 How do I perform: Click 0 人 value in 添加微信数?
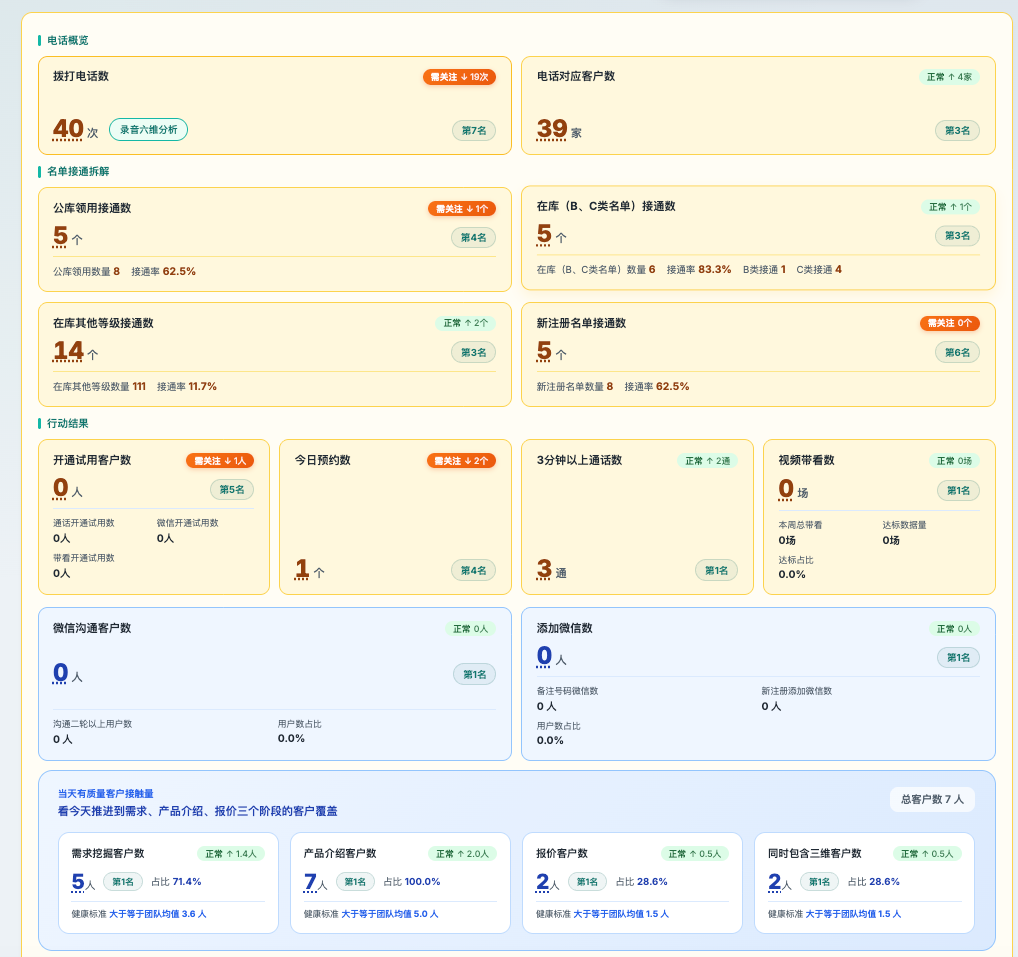(x=551, y=656)
